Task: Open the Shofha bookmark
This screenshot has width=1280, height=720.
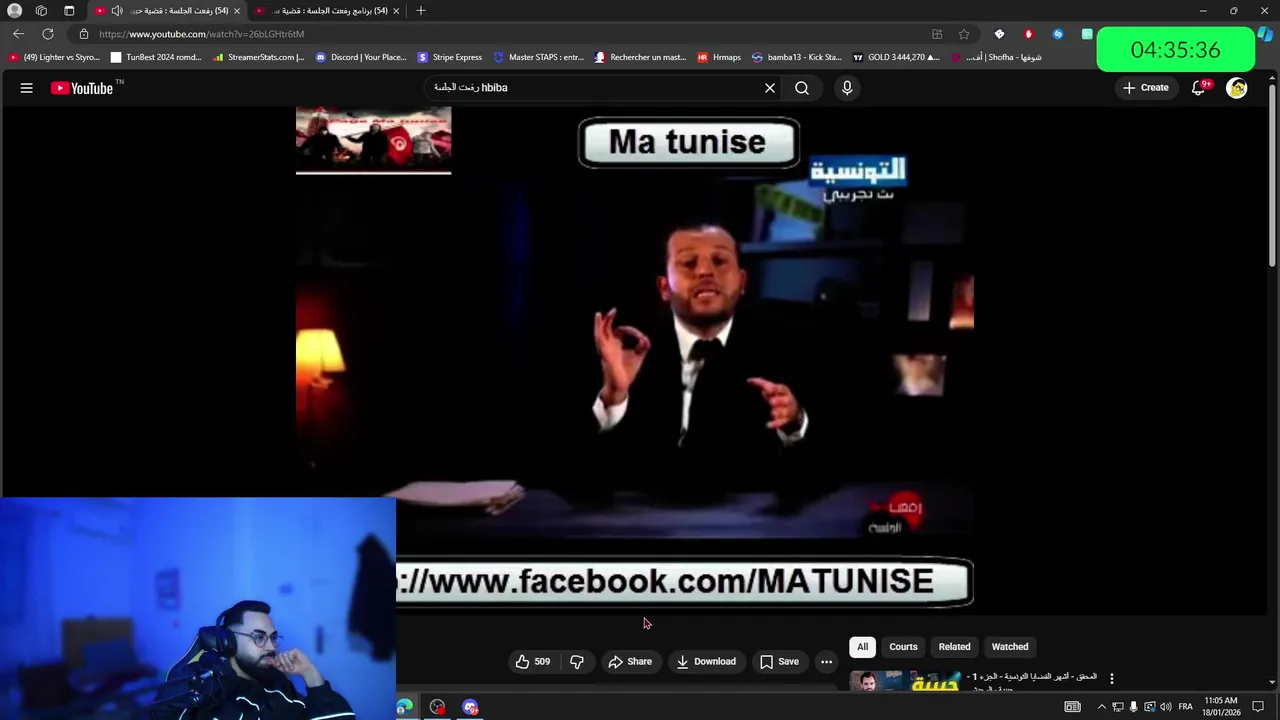Action: pyautogui.click(x=995, y=57)
